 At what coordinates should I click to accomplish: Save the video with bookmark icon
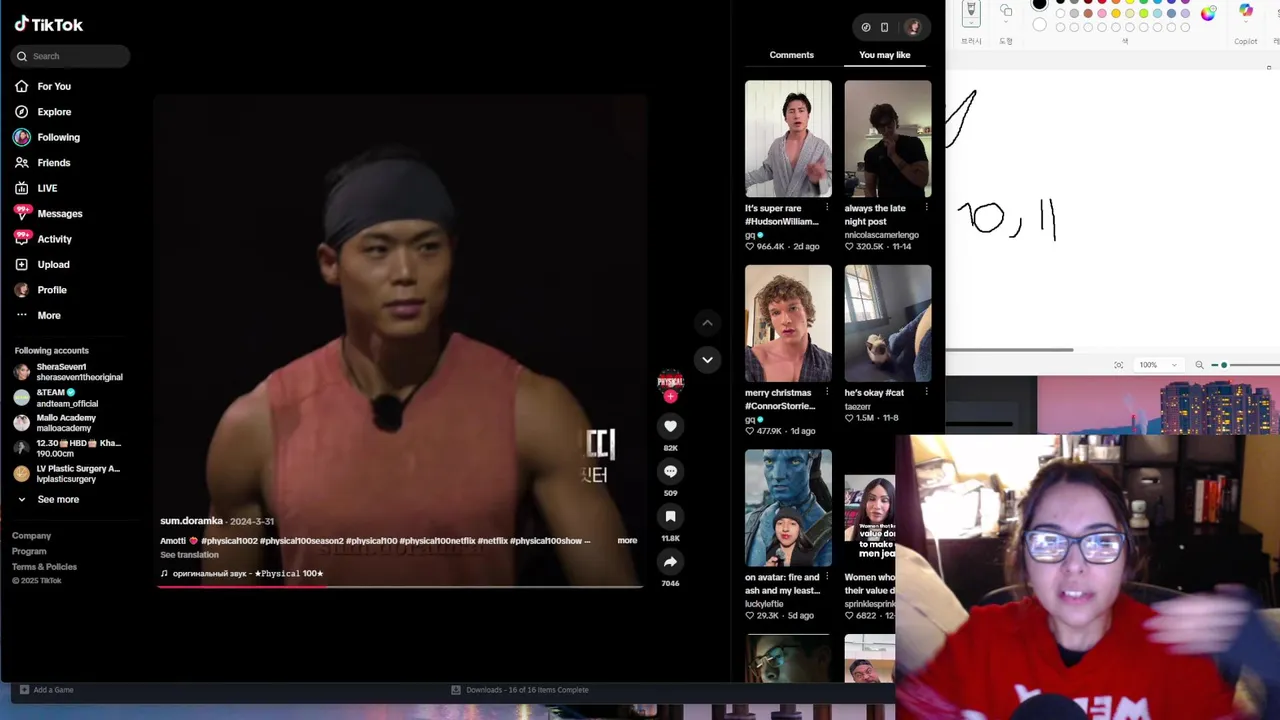coord(670,517)
